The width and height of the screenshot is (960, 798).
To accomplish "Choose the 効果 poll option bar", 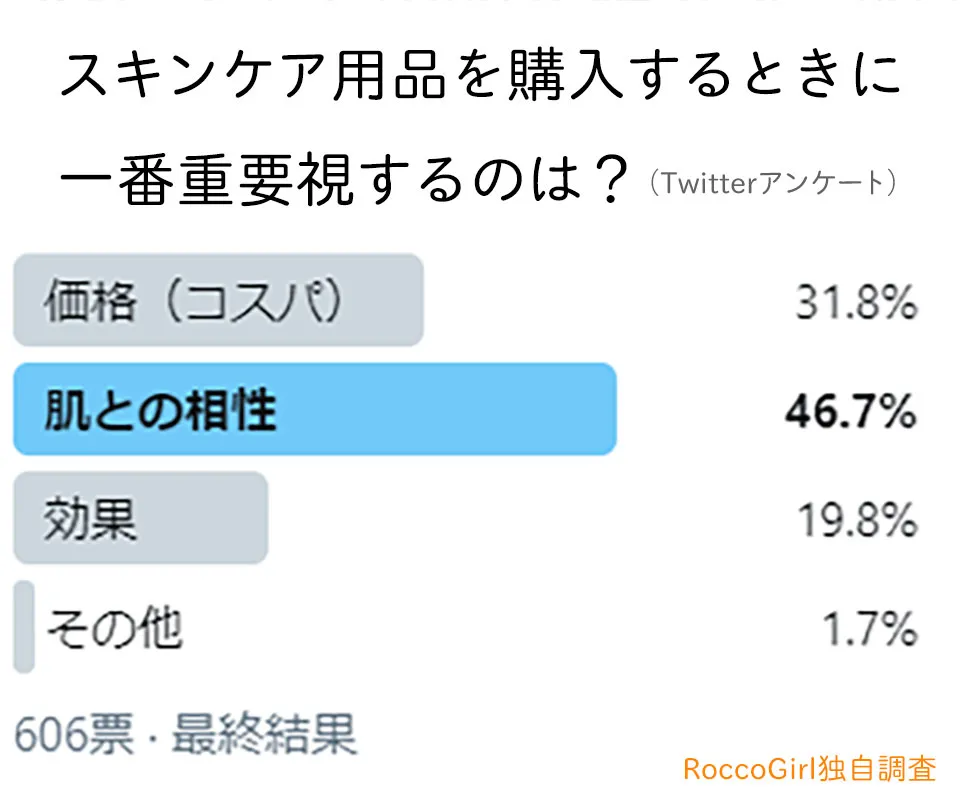I will point(140,518).
